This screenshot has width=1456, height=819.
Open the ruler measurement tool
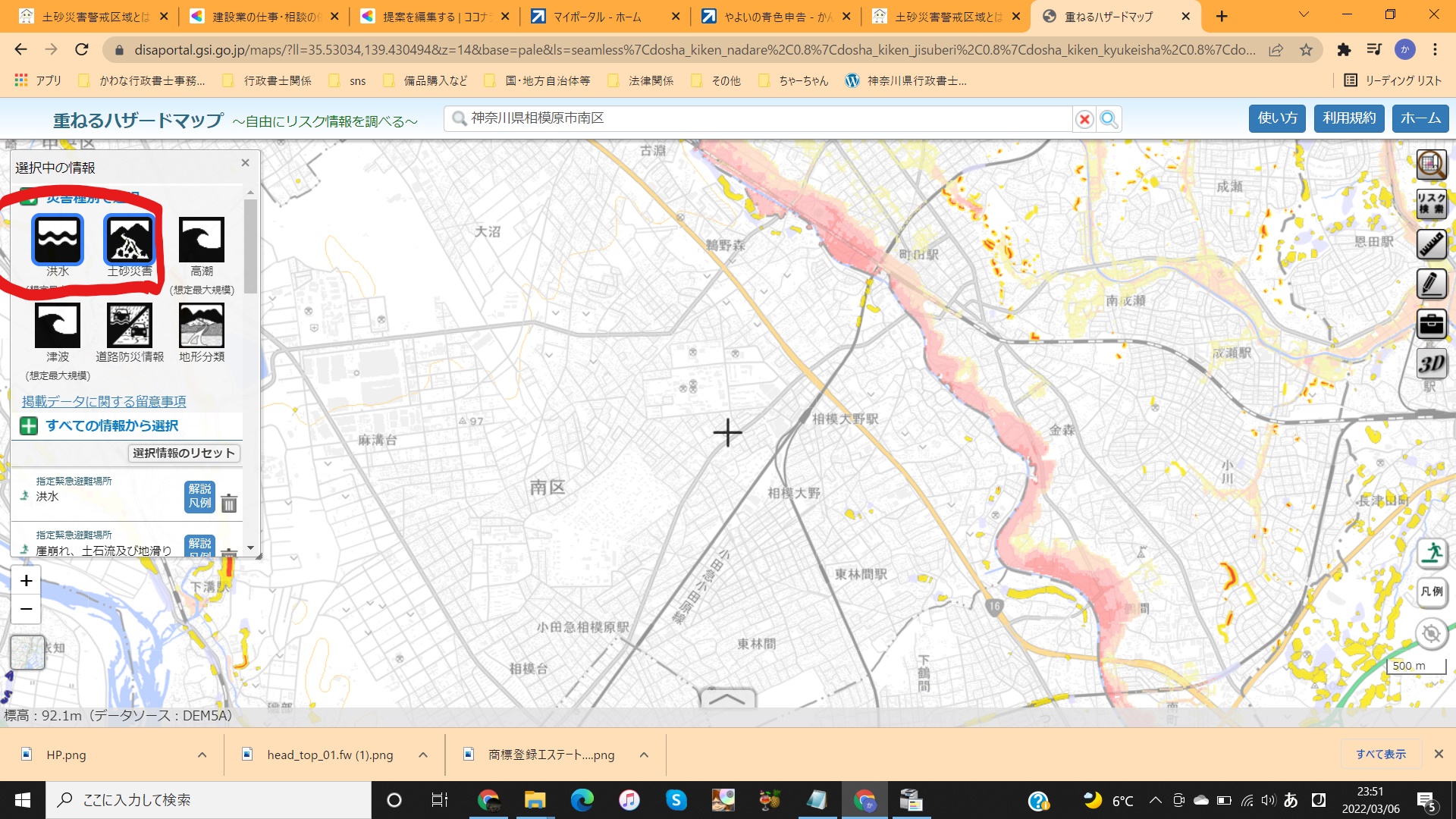pos(1431,244)
